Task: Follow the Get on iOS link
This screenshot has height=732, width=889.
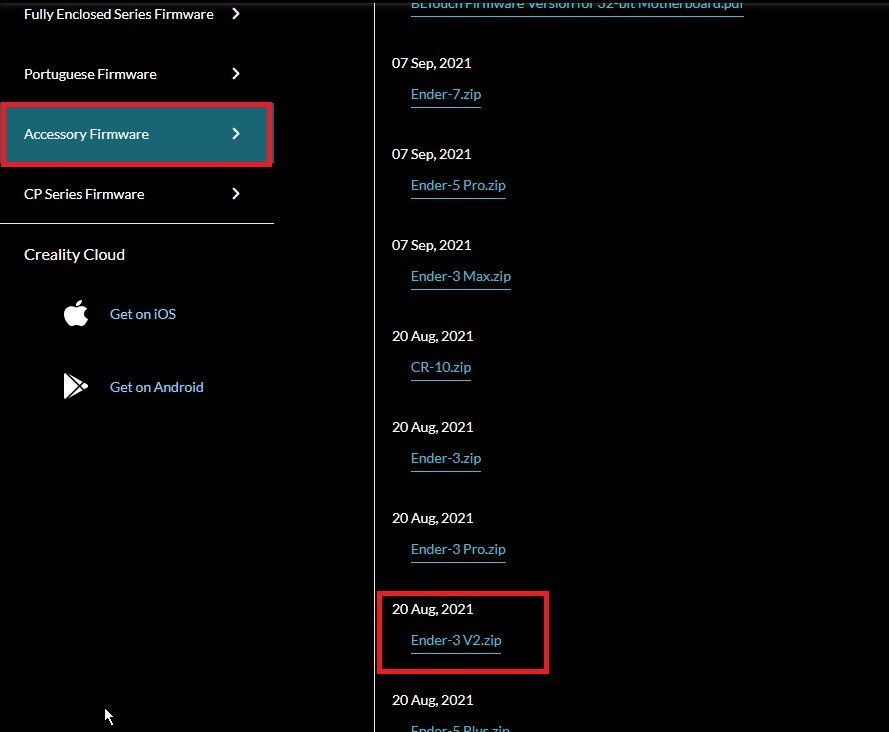Action: coord(143,314)
